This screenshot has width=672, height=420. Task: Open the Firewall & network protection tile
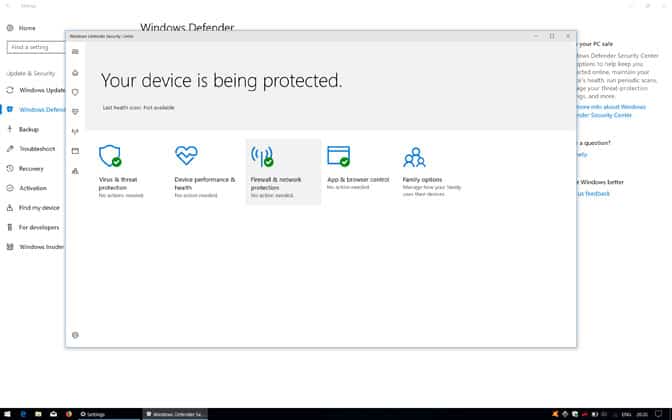click(x=283, y=171)
